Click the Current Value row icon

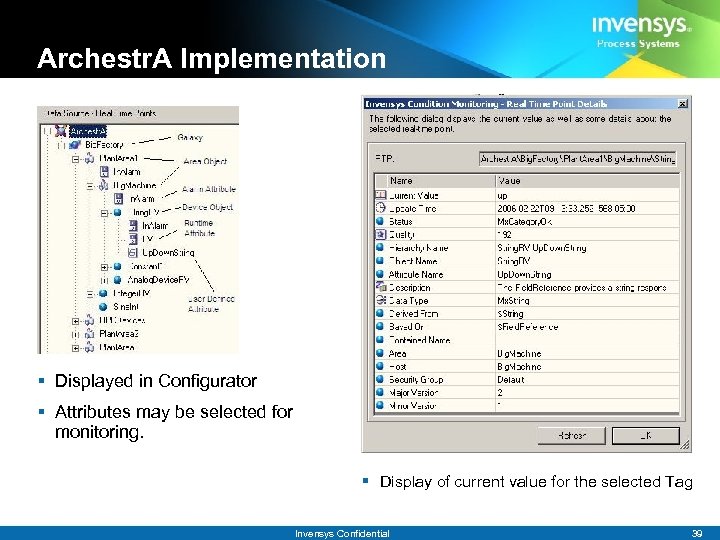[381, 195]
